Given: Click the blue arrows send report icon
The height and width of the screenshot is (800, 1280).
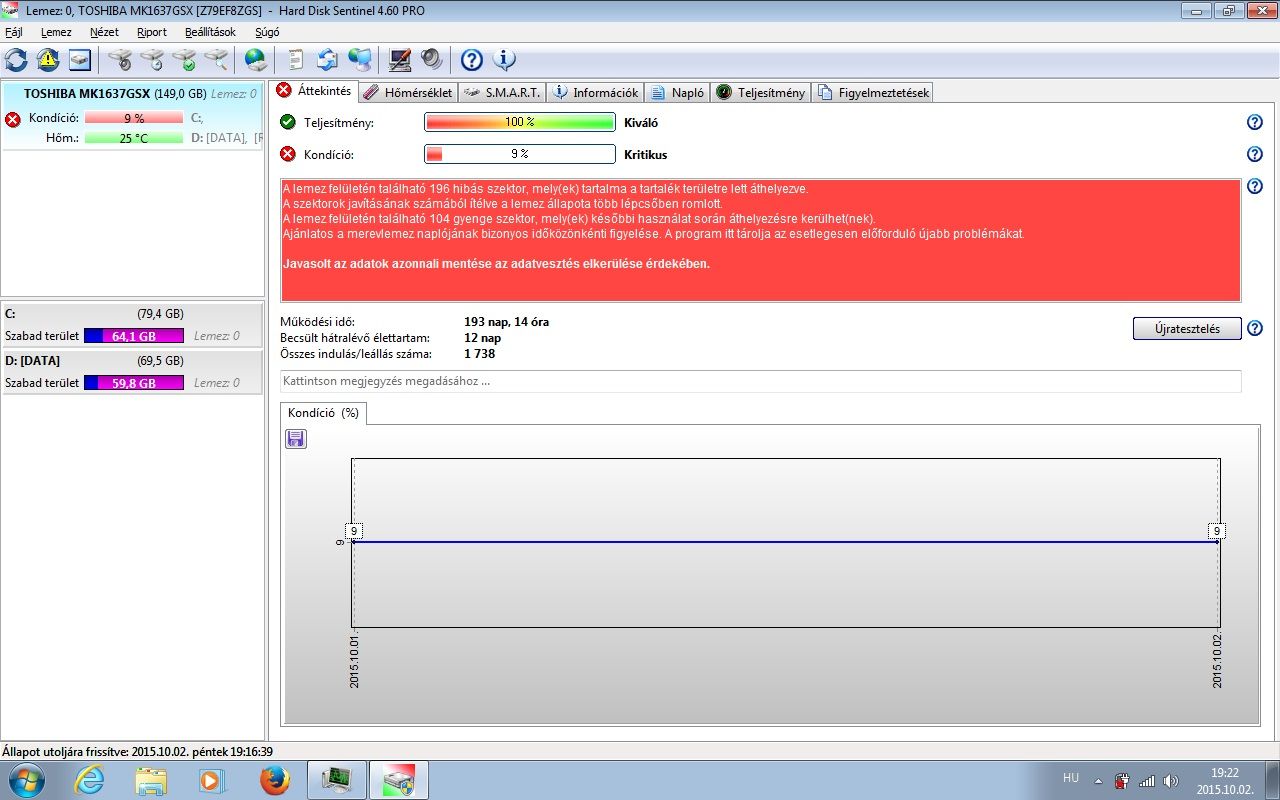Looking at the screenshot, I should tap(328, 60).
